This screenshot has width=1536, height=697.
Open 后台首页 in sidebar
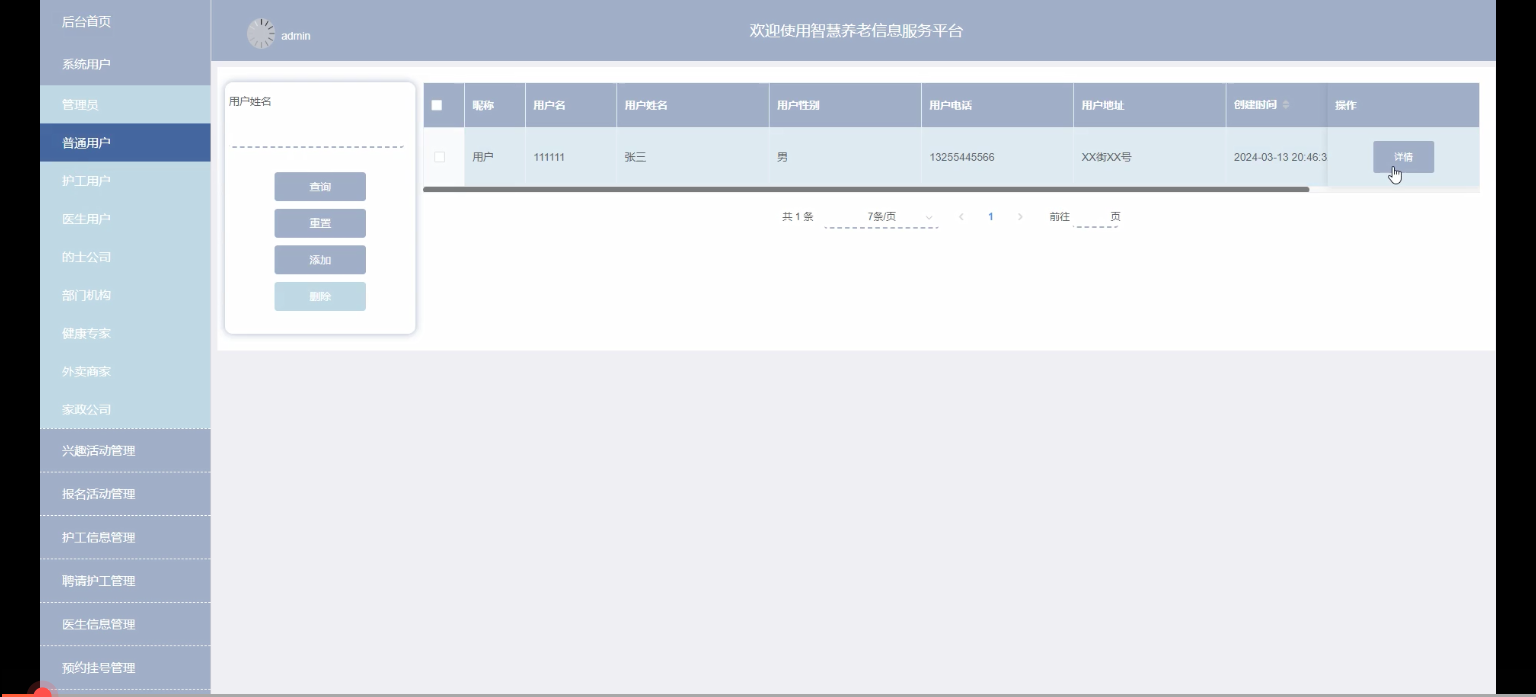(125, 21)
